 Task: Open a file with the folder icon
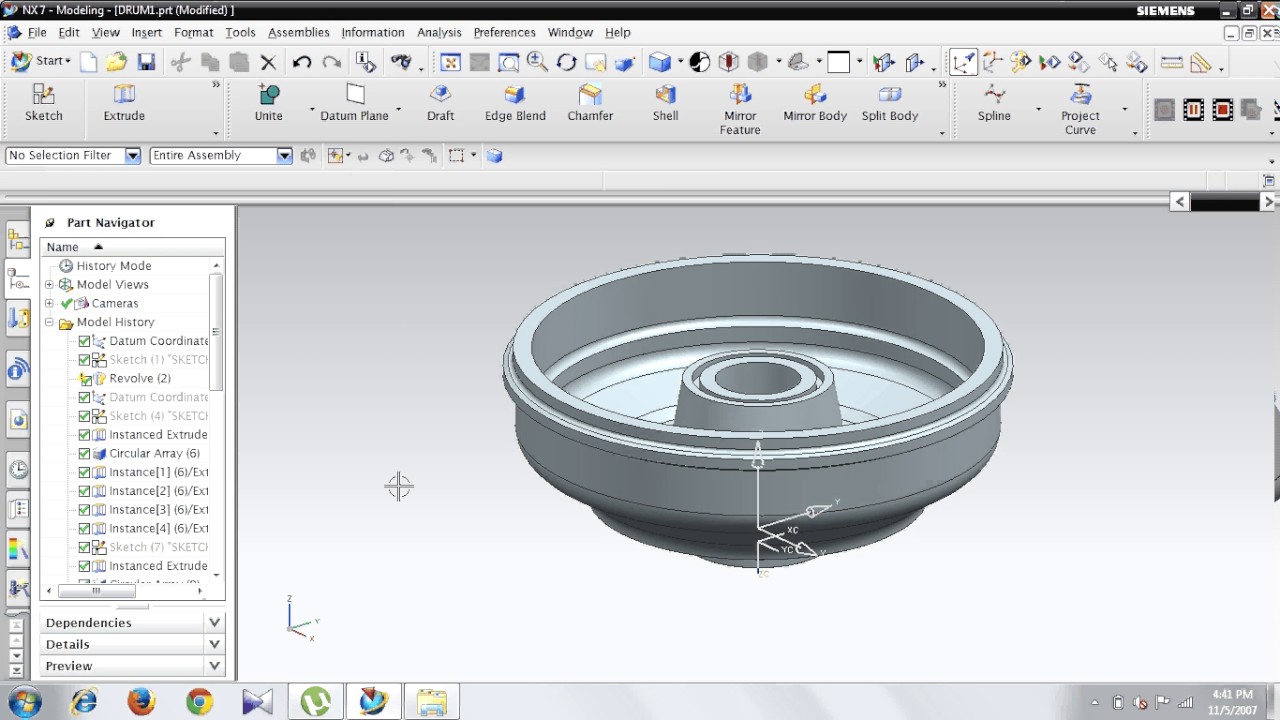[x=117, y=62]
